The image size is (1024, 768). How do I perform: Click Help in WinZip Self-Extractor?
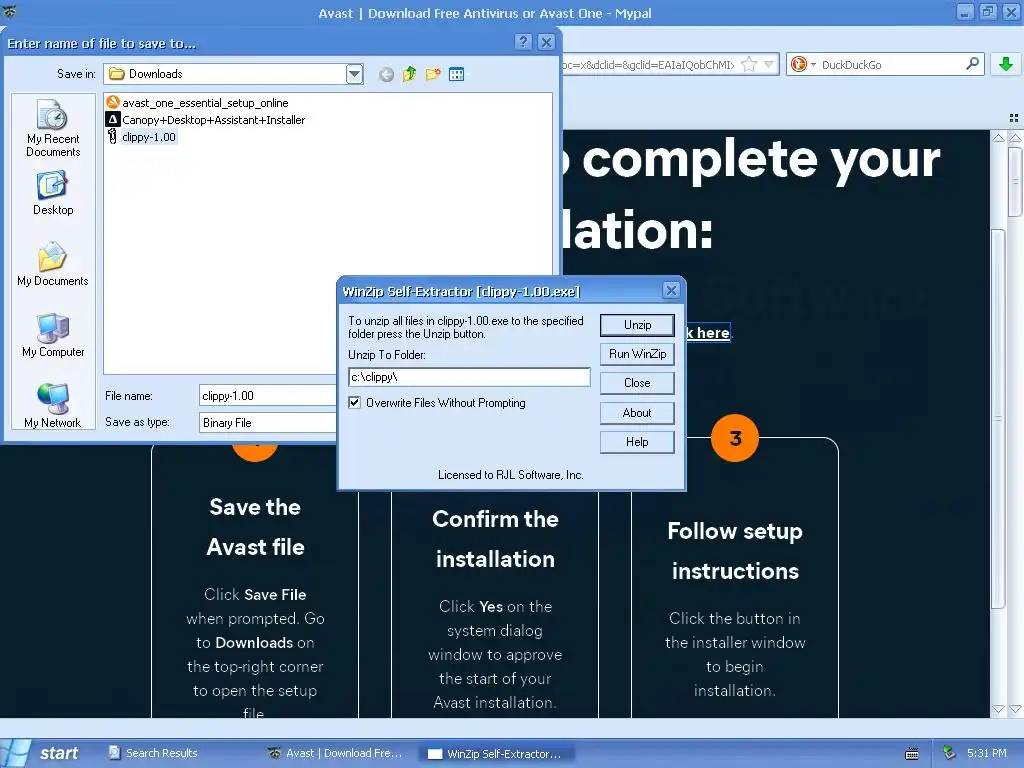point(637,442)
